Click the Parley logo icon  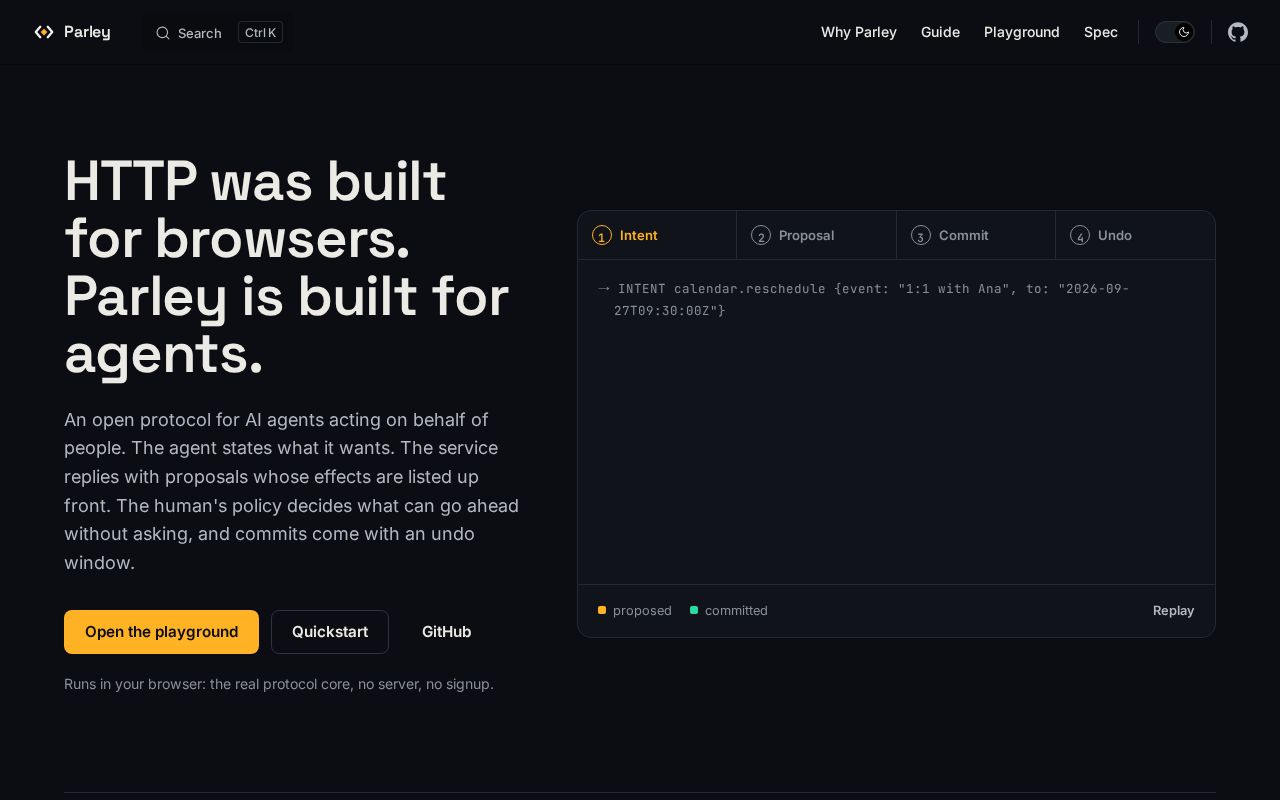[44, 32]
